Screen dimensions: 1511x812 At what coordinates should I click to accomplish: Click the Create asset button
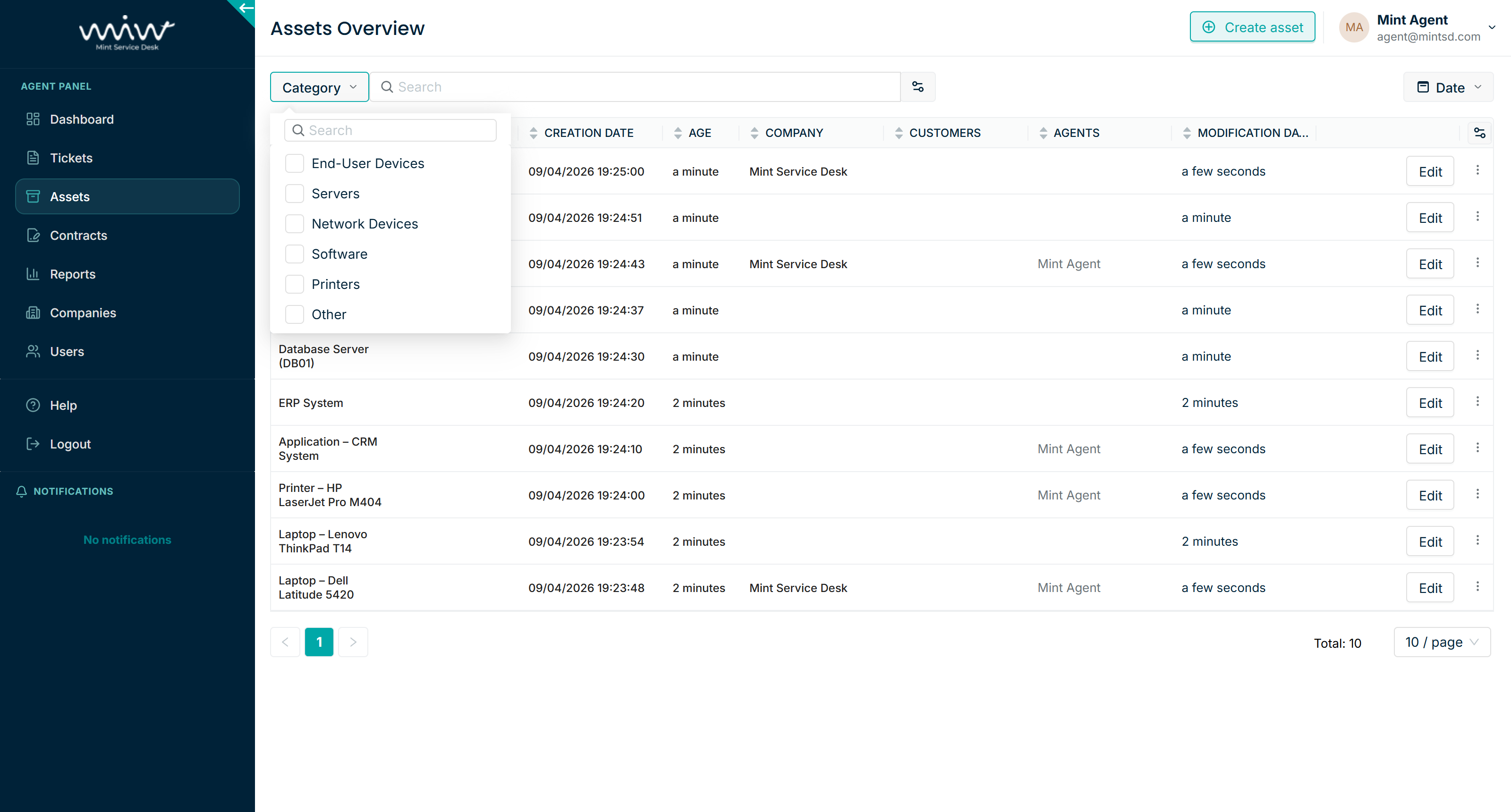(1252, 27)
